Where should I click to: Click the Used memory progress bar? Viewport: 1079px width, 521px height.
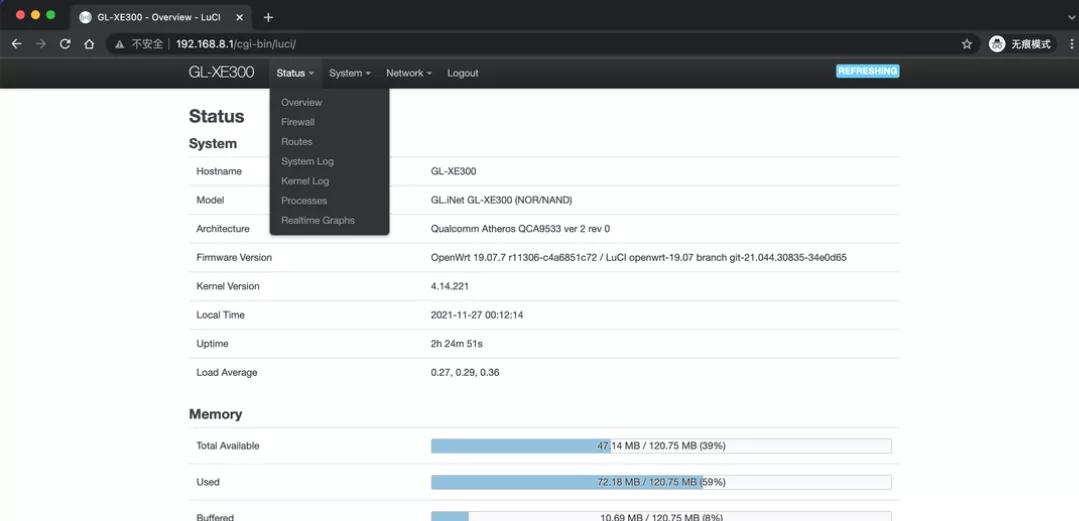coord(660,482)
